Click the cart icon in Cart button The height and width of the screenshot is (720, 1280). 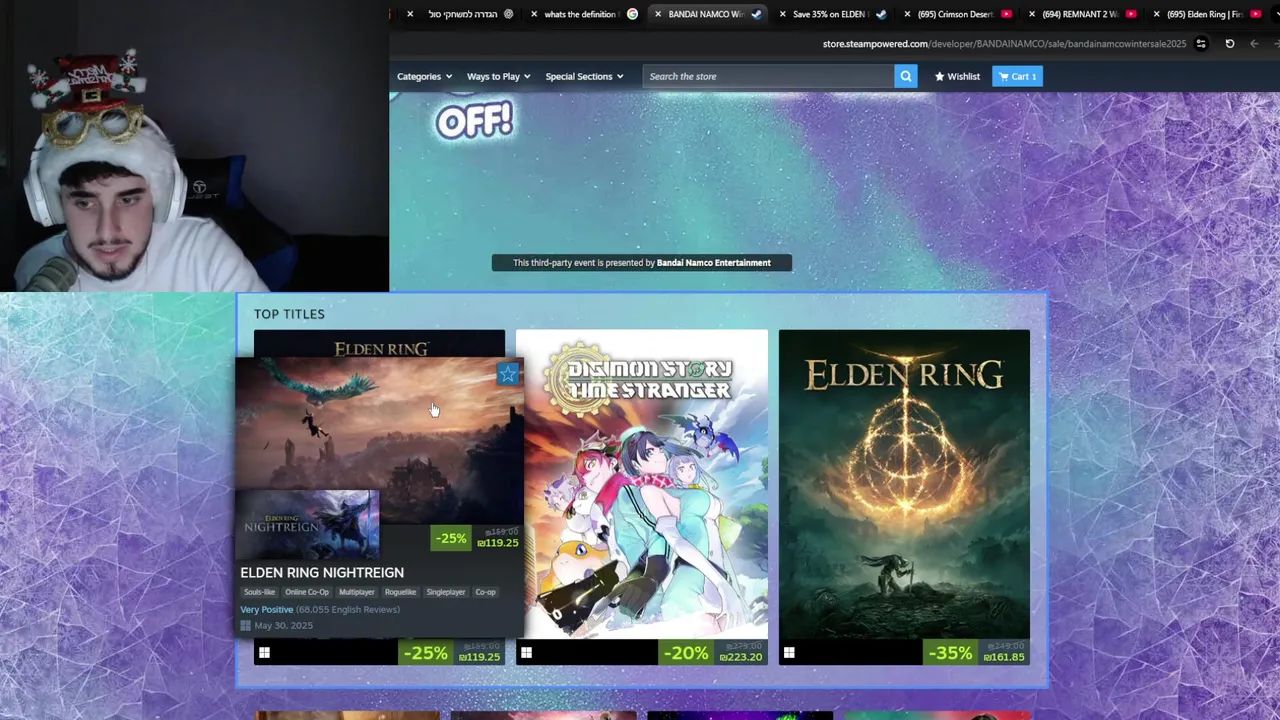[x=1003, y=76]
